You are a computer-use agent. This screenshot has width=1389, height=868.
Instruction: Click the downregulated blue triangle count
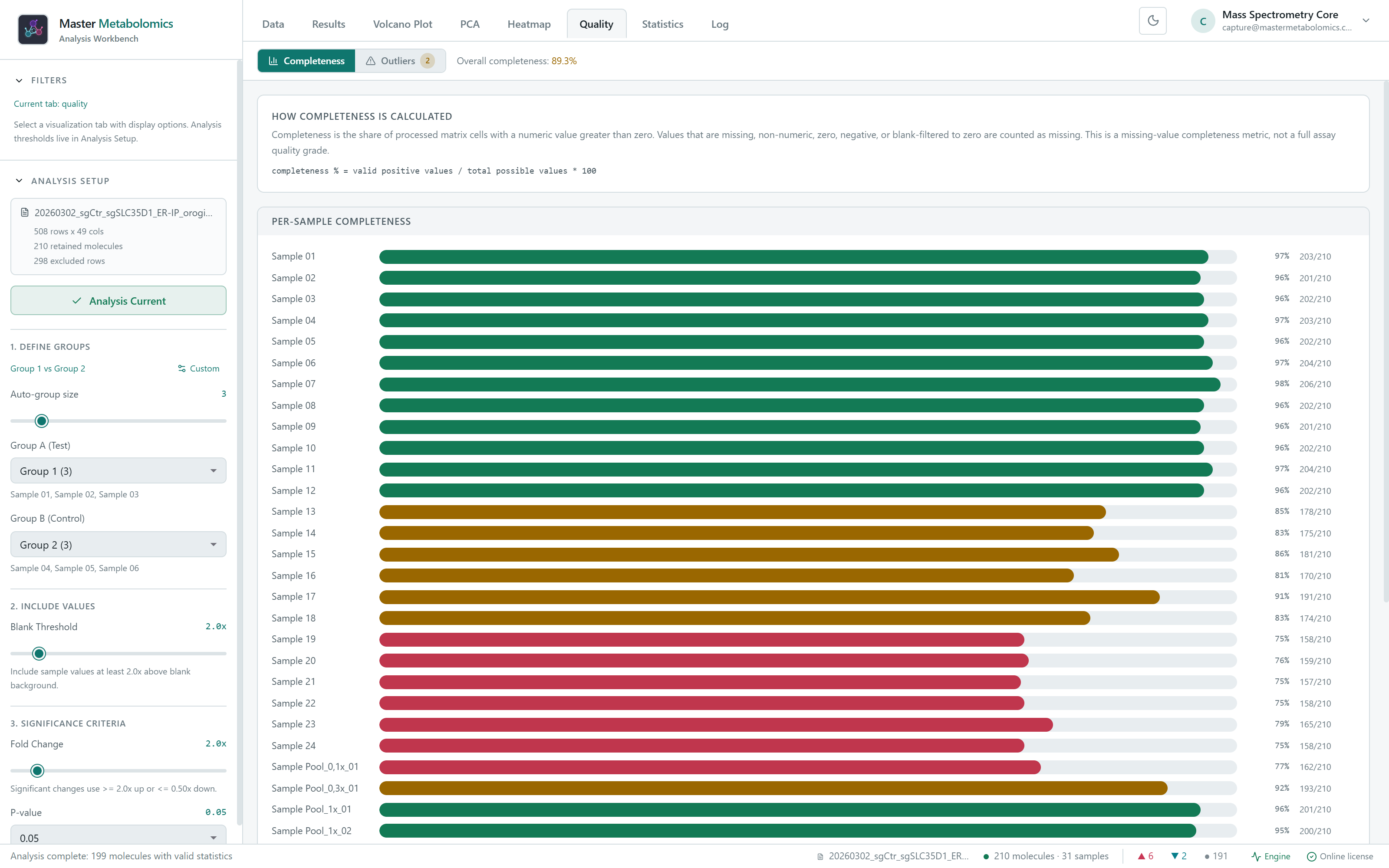pos(1179,856)
